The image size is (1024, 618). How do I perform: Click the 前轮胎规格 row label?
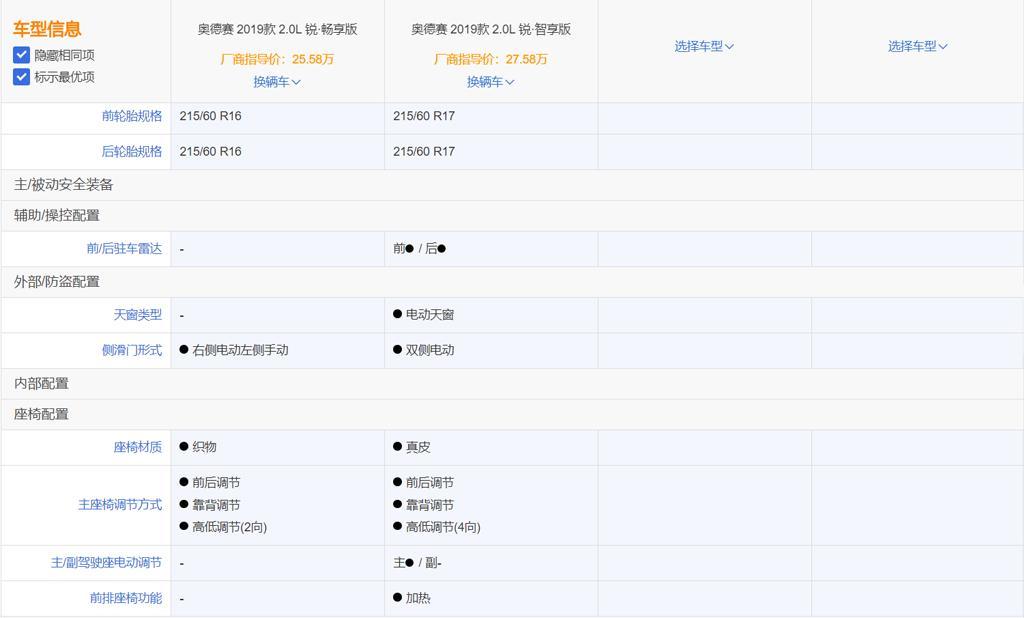[132, 116]
